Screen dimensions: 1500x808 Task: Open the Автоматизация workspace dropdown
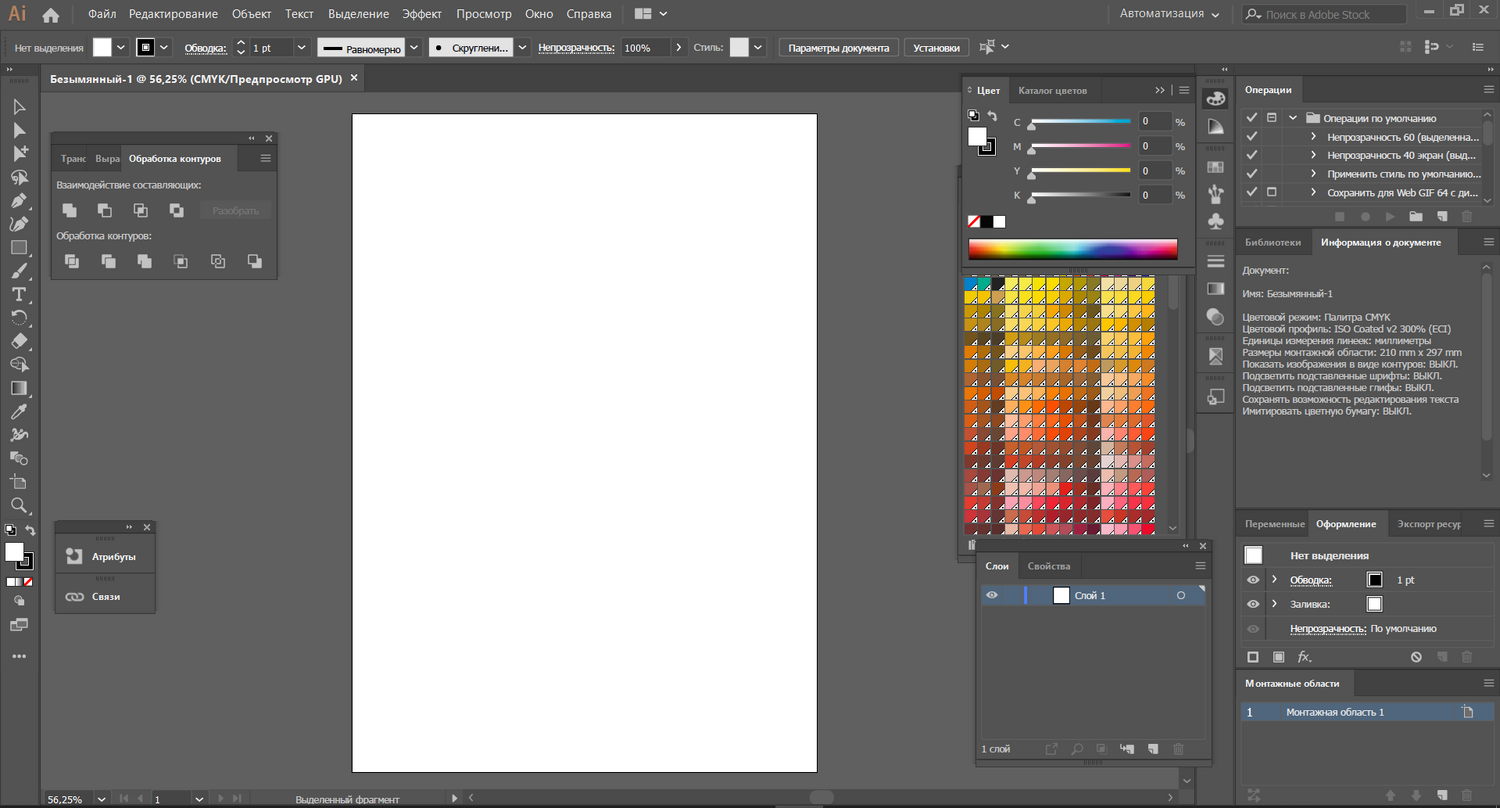tap(1169, 15)
